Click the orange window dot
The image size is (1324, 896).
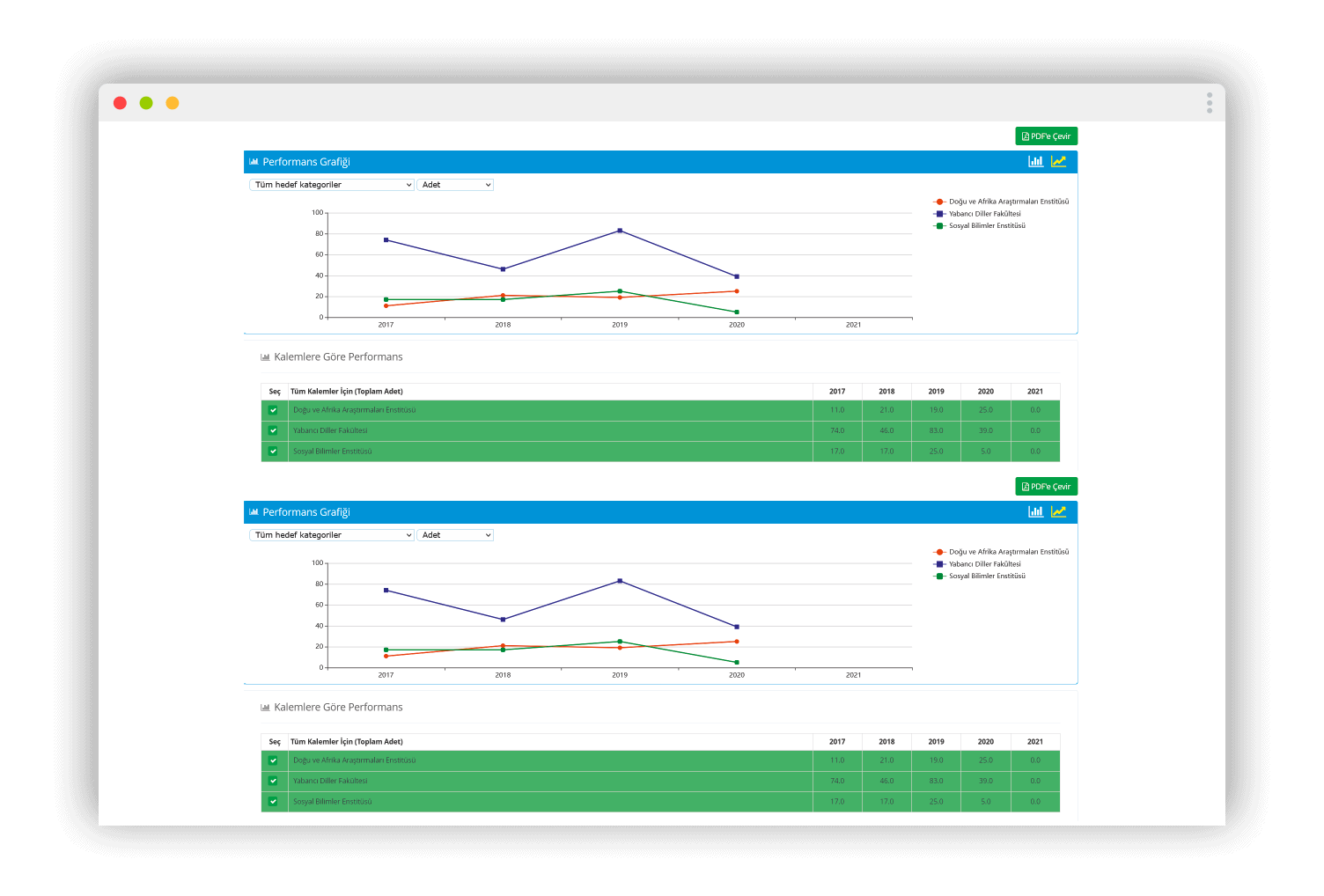tap(173, 103)
